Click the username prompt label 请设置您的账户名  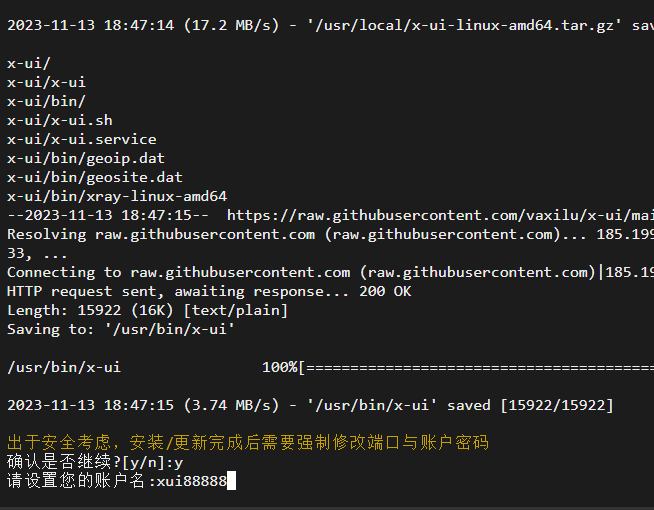pos(75,481)
